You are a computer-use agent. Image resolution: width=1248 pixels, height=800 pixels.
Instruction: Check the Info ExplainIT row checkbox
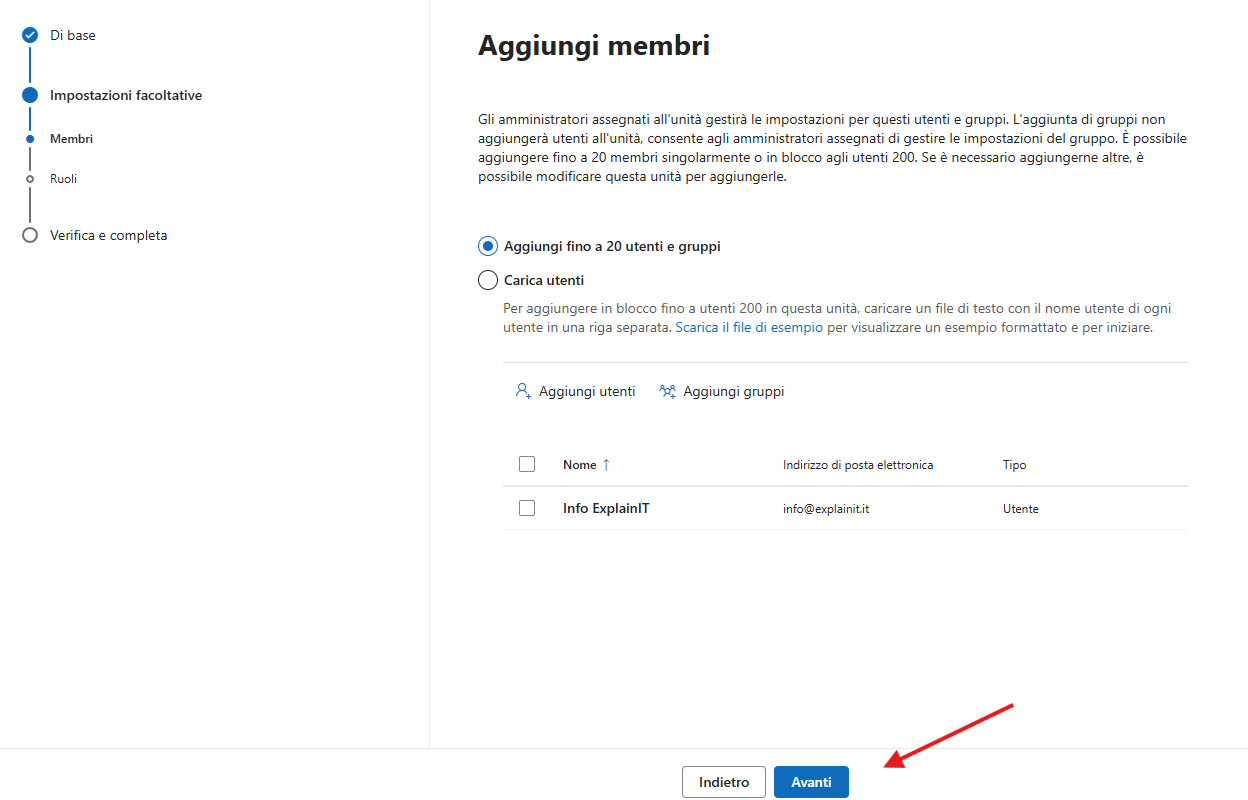click(x=527, y=508)
